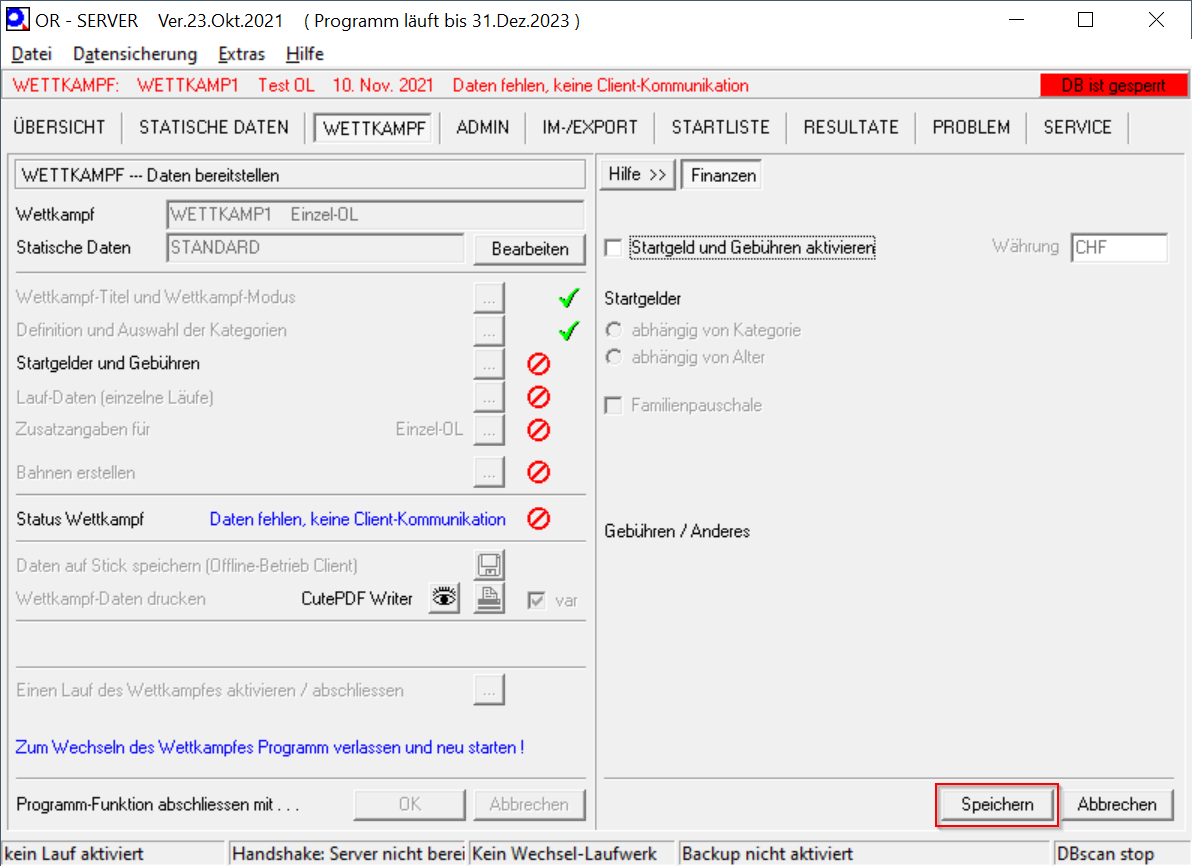The height and width of the screenshot is (866, 1192).
Task: Click the OR-SERVER app icon in title bar
Action: tap(17, 20)
